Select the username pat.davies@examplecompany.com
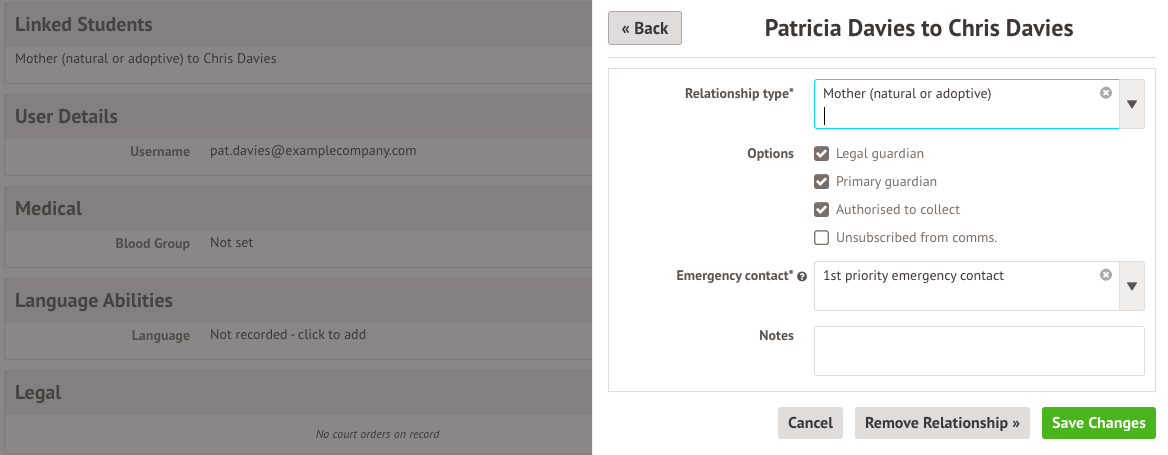This screenshot has width=1168, height=455. (x=313, y=151)
